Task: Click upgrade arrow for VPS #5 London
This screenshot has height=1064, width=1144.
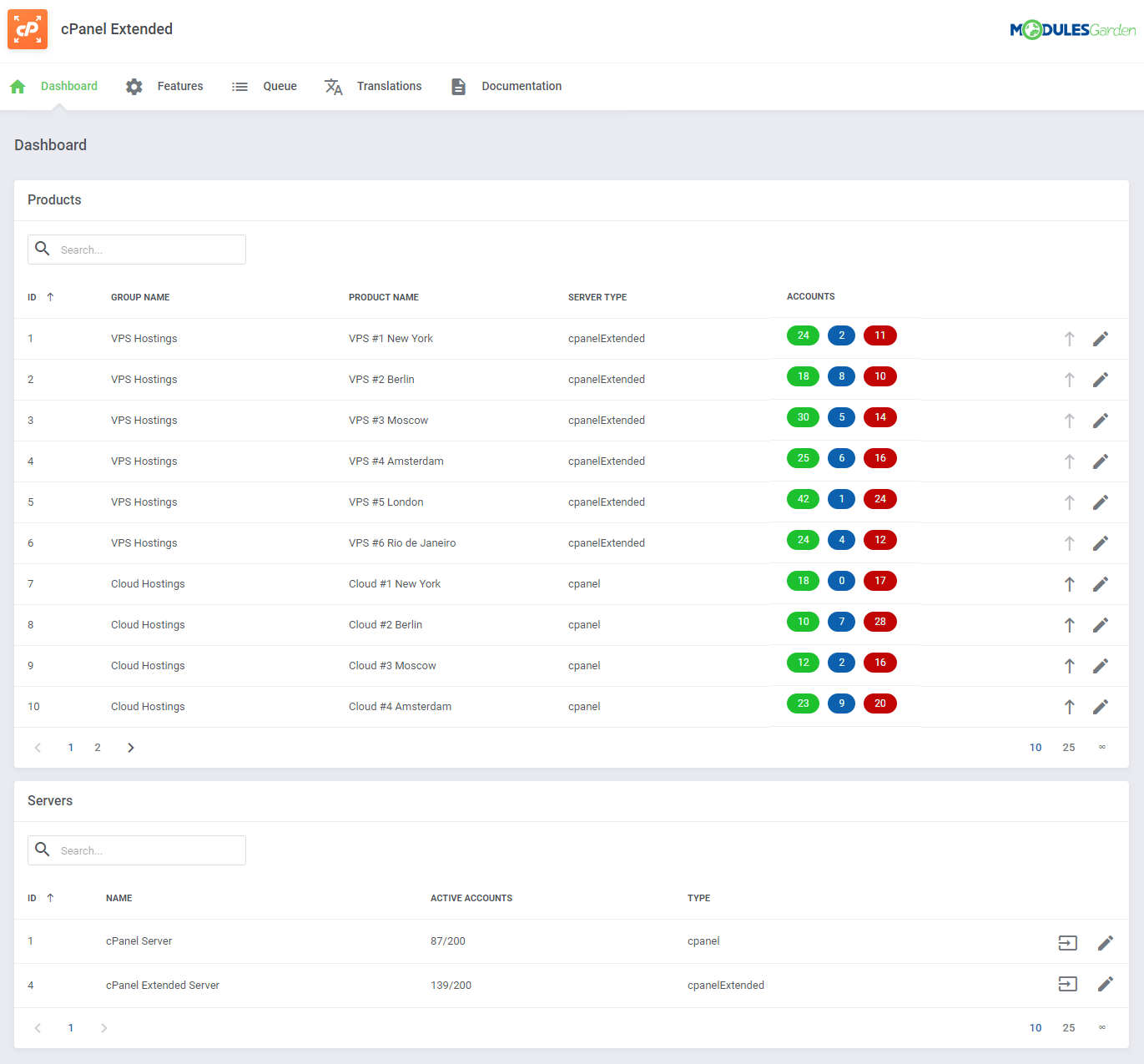Action: pos(1069,502)
